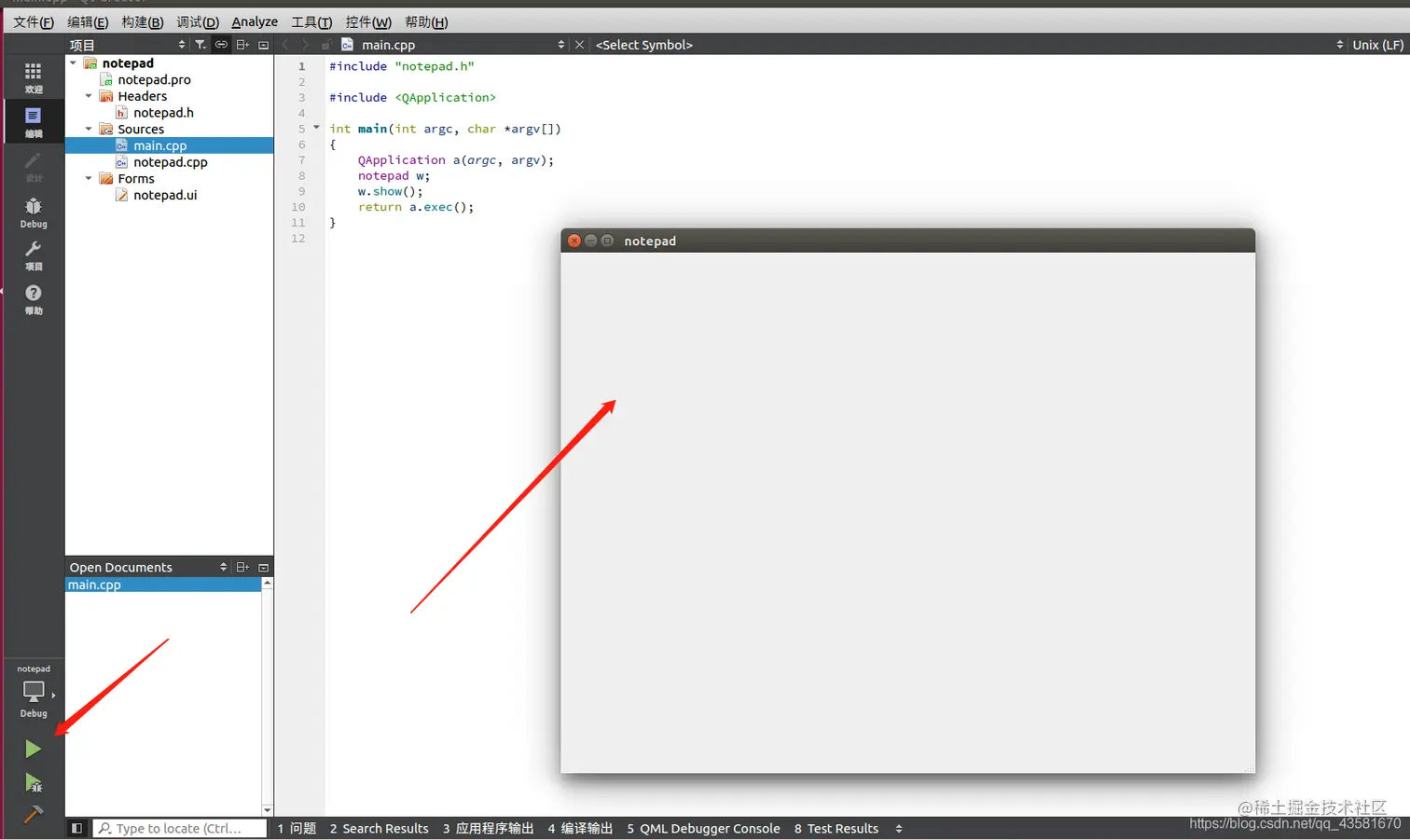Open the 项目 view selector dropdown
1410x840 pixels.
pyautogui.click(x=182, y=45)
